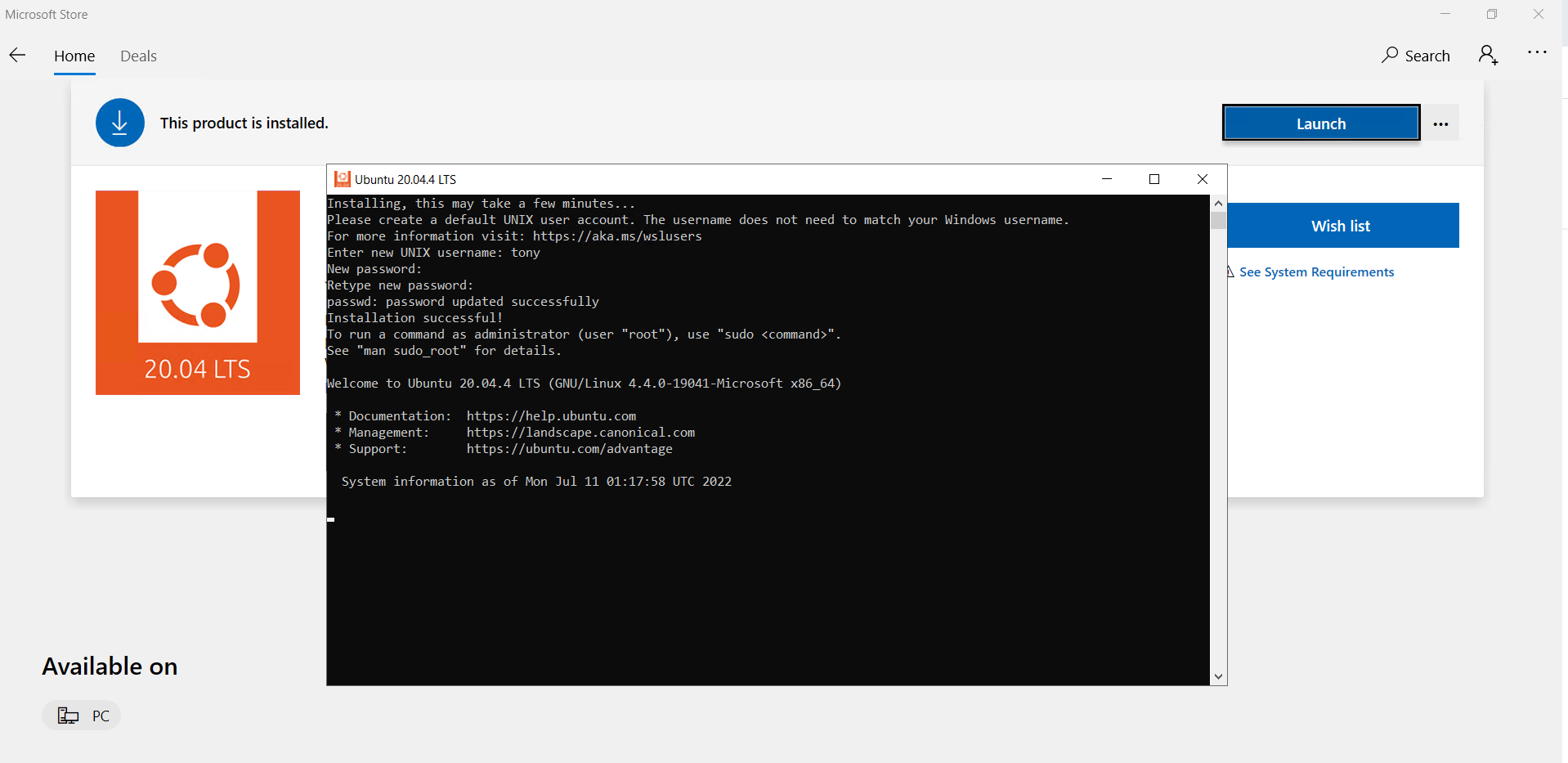
Task: Click terminal scrollbar down arrow
Action: 1218,676
